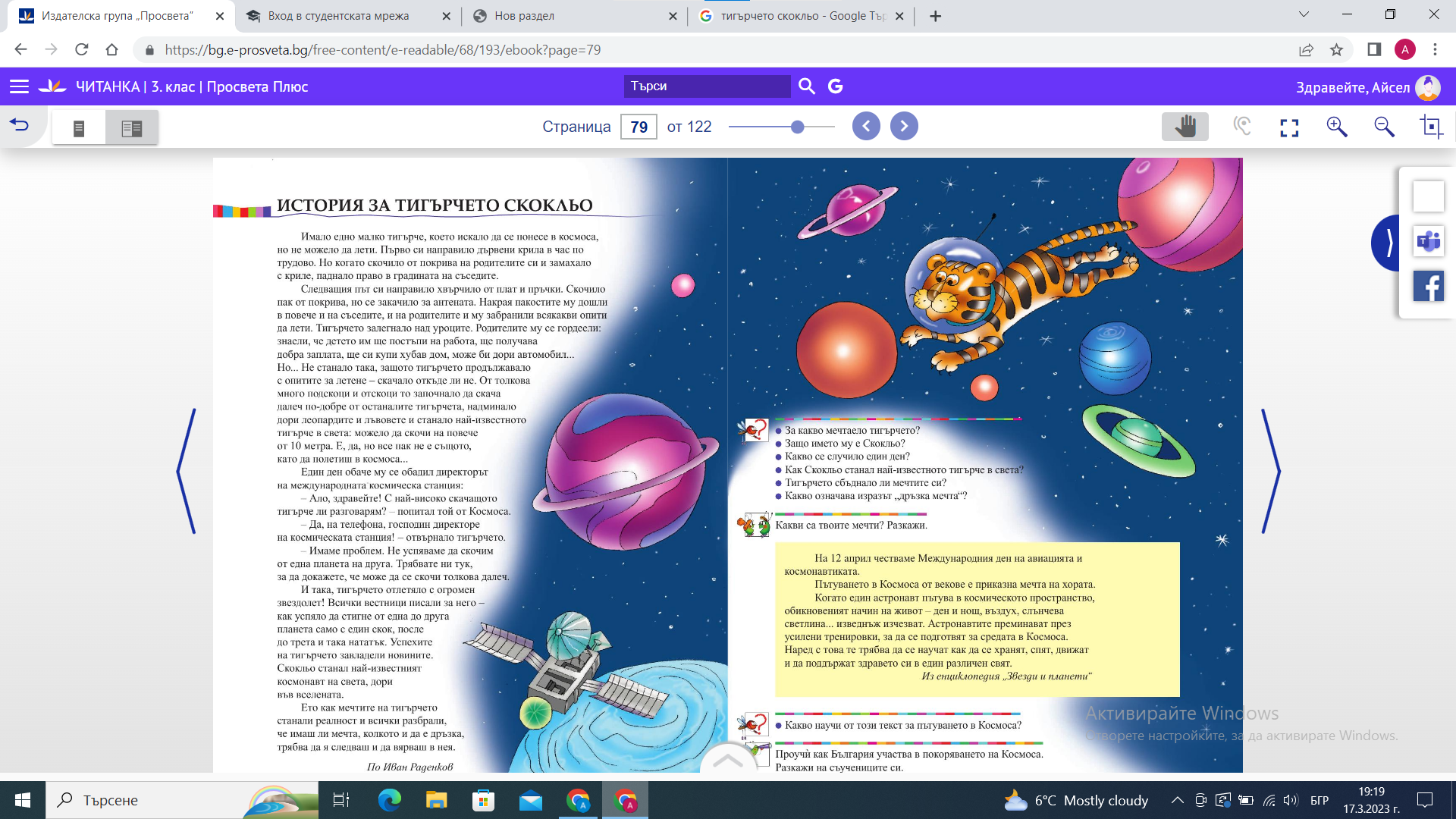Collapse the side share panel arrow
Screen dimensions: 1456x819
pos(1386,243)
